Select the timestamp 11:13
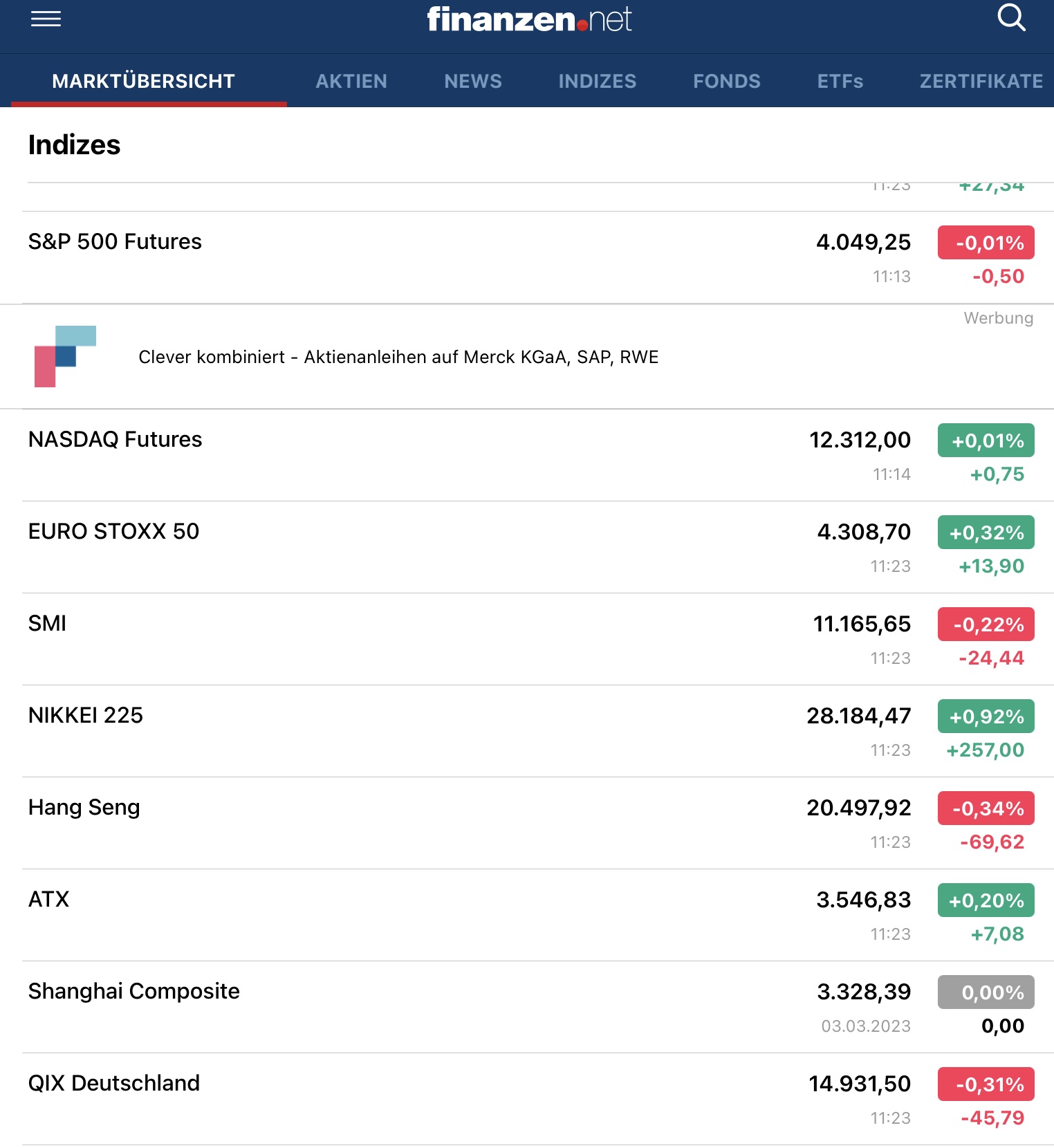The height and width of the screenshot is (1148, 1054). coord(891,277)
